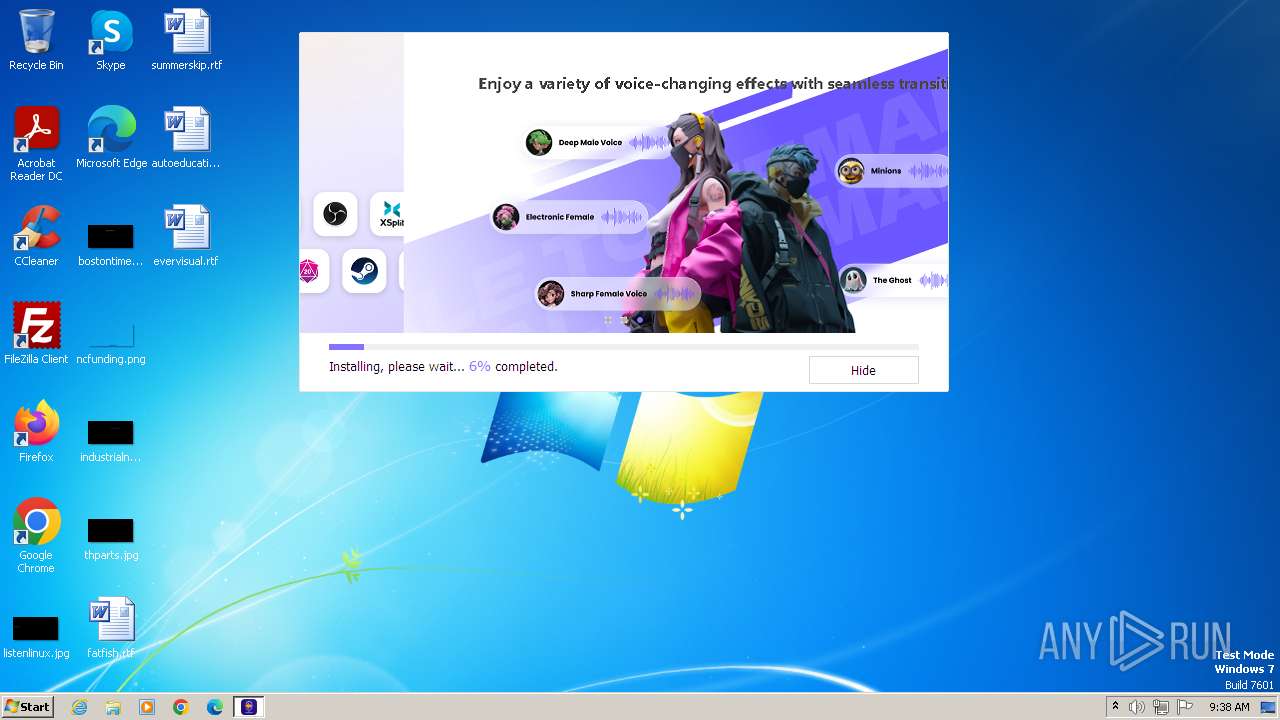The image size is (1280, 720).
Task: Launch CCleaner desktop shortcut
Action: pyautogui.click(x=36, y=236)
